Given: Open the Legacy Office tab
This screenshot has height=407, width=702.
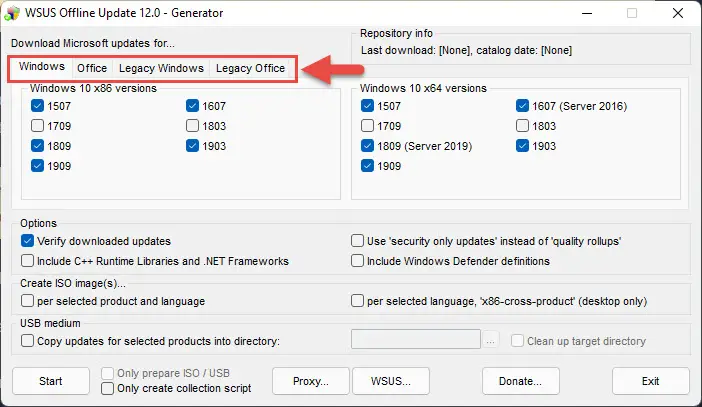Looking at the screenshot, I should tap(250, 68).
